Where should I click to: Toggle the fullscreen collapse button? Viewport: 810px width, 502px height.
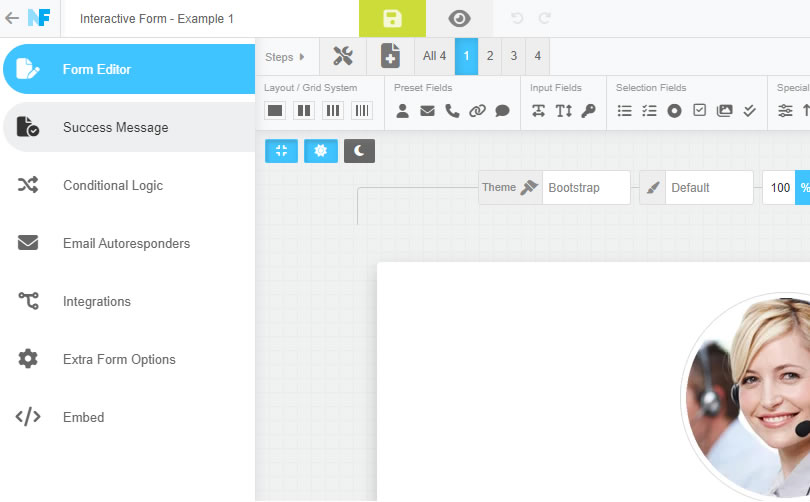click(x=282, y=151)
